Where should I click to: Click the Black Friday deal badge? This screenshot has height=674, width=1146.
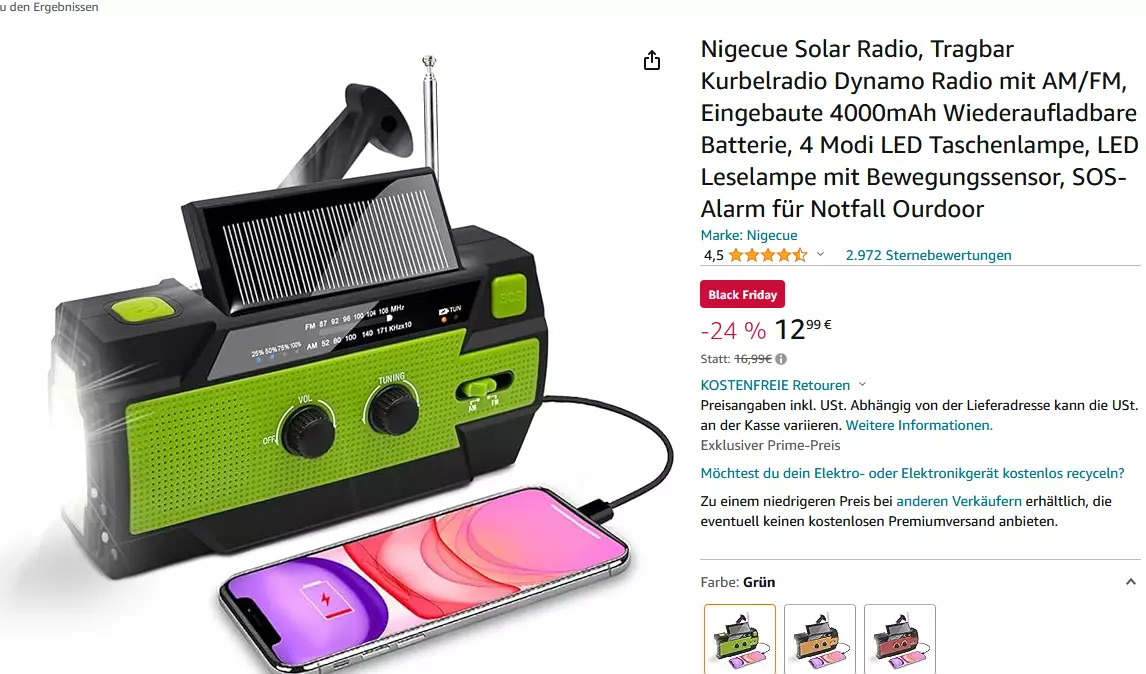[742, 295]
